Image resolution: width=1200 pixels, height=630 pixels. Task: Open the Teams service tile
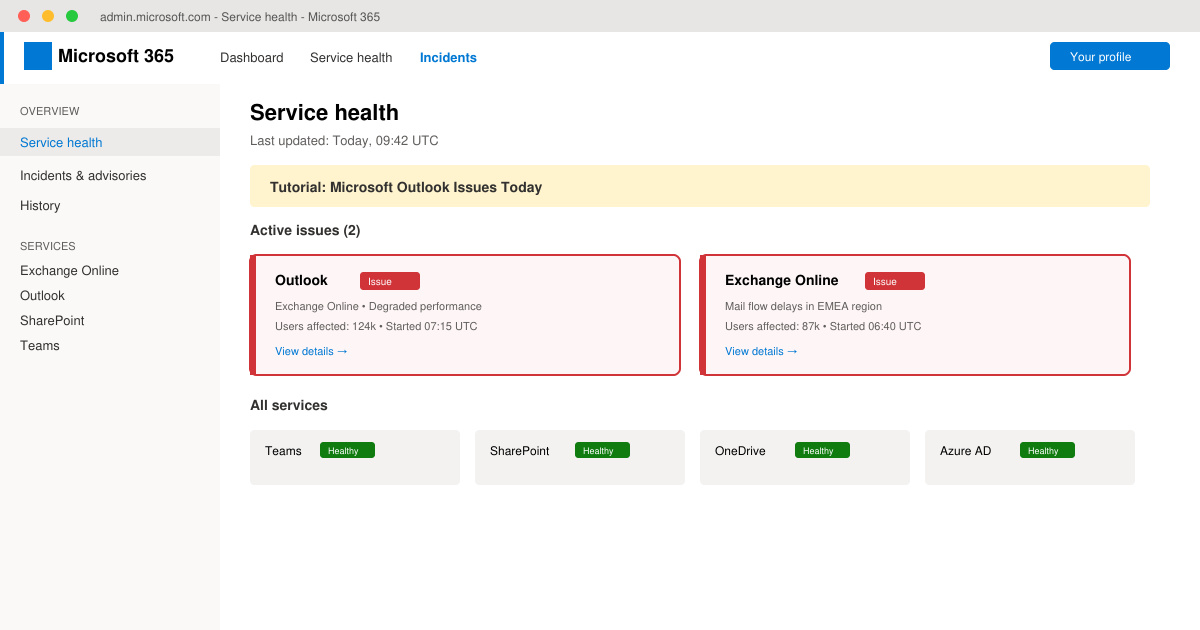355,457
